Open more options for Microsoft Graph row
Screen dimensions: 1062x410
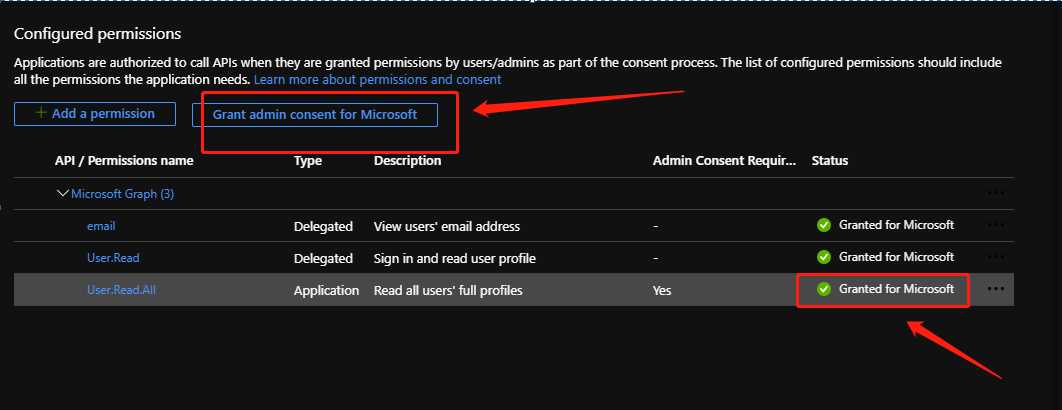[995, 192]
